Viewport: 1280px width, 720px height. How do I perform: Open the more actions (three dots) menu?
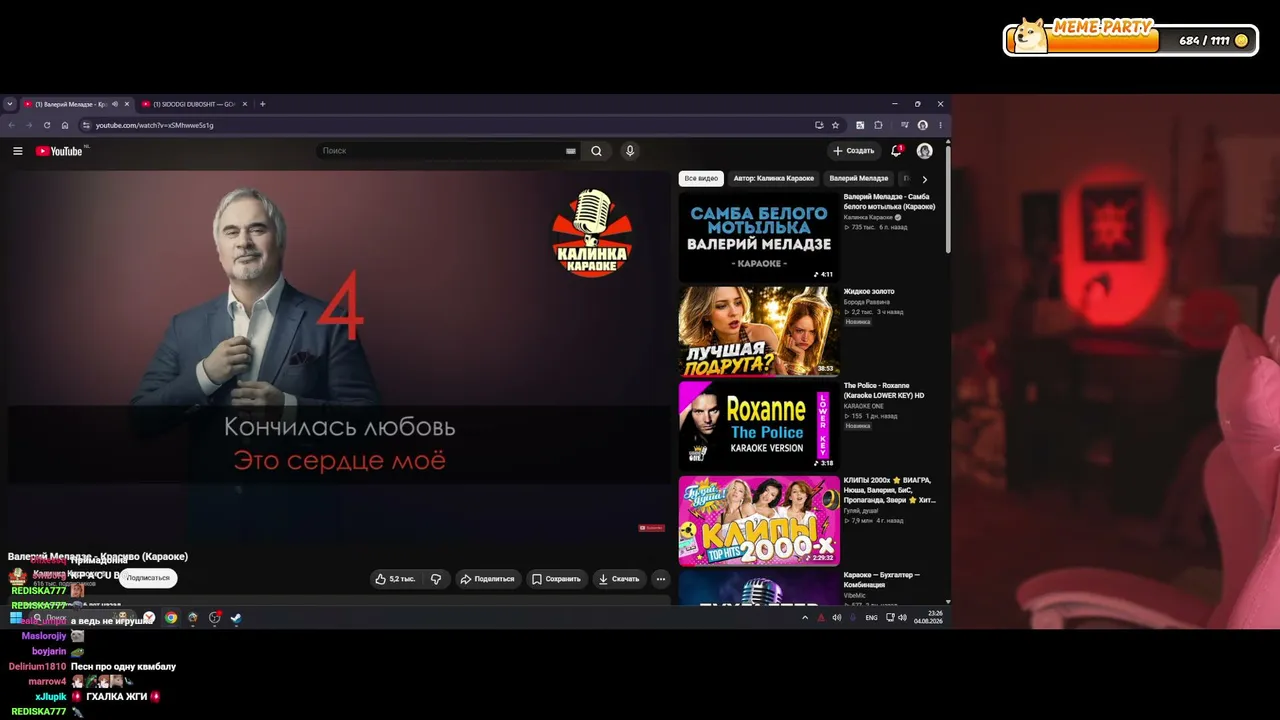(x=660, y=579)
